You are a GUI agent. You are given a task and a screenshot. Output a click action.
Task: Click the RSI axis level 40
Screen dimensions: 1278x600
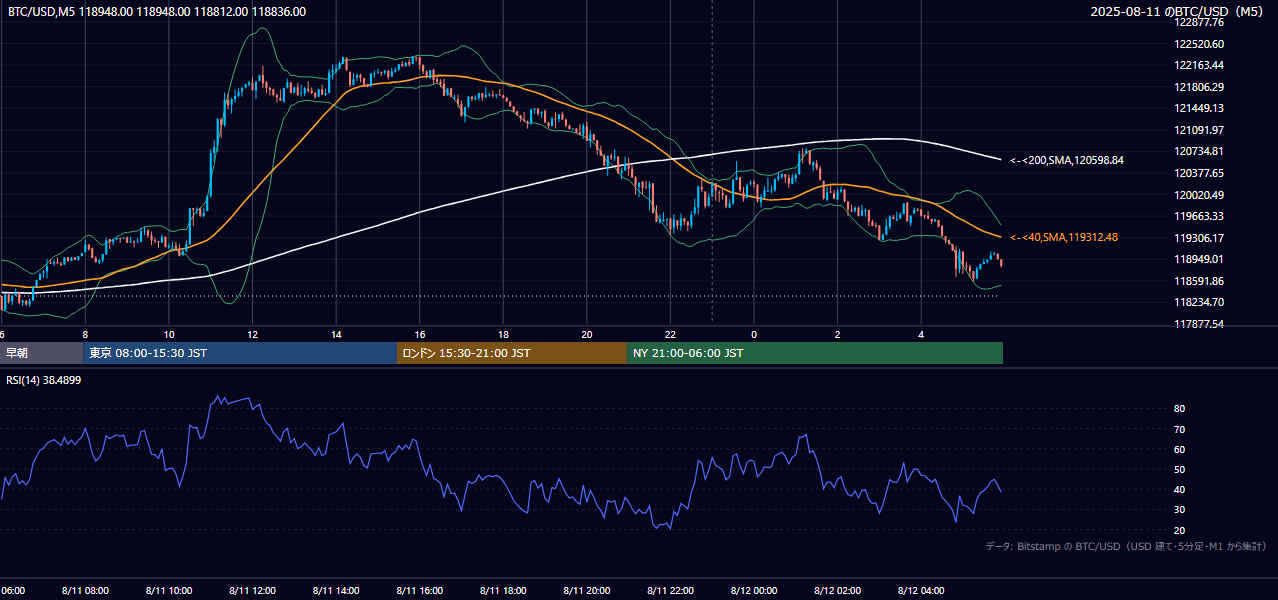point(1180,489)
